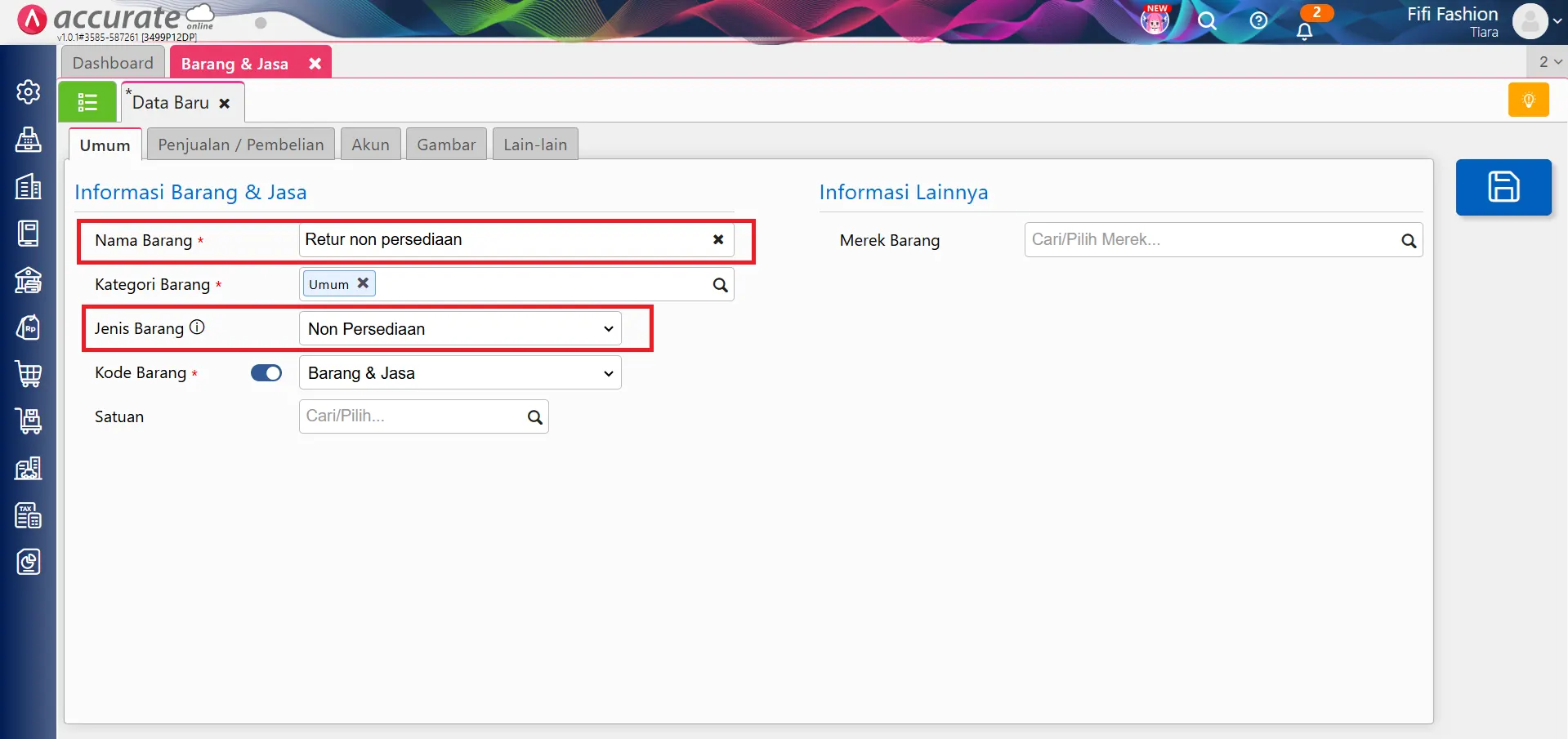Open the open-tabs count dropdown
Image resolution: width=1568 pixels, height=739 pixels.
coord(1549,62)
